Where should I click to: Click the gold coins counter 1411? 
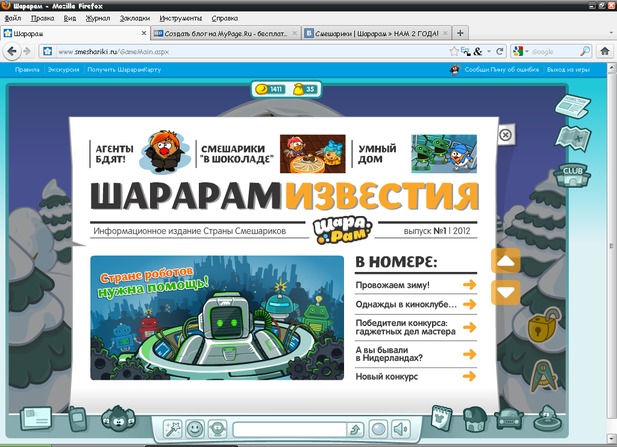(x=270, y=89)
